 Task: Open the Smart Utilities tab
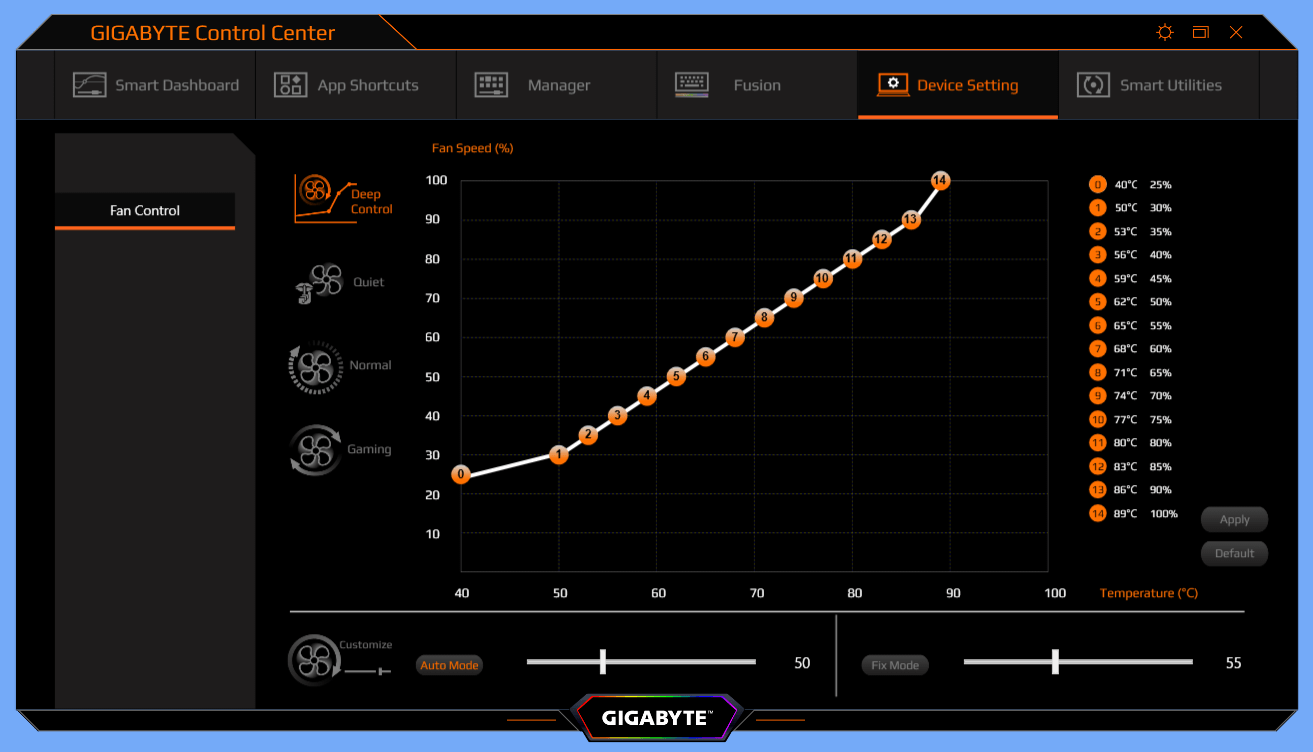pyautogui.click(x=1159, y=85)
